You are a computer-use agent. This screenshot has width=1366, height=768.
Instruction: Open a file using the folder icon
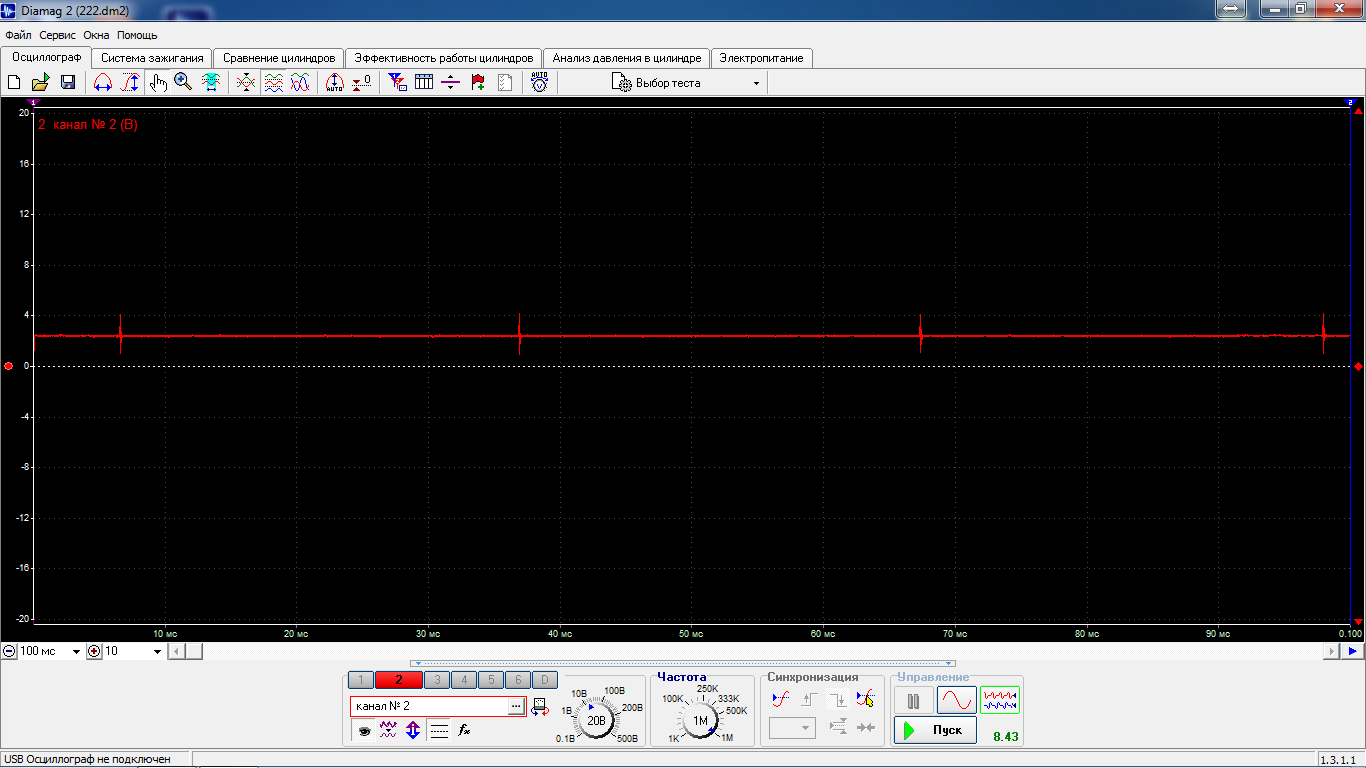(41, 83)
